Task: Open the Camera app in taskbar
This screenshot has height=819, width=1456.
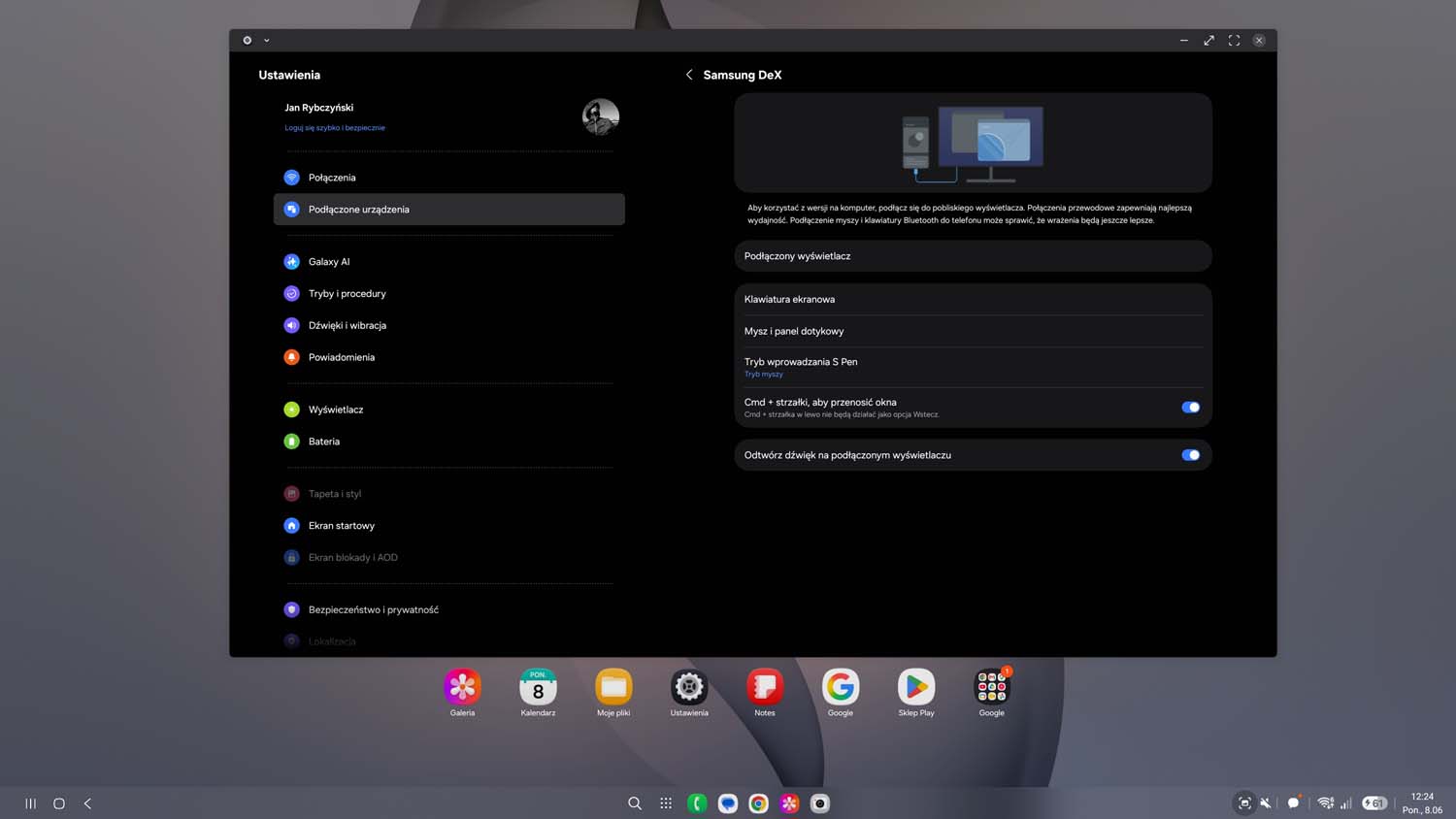Action: tap(820, 803)
